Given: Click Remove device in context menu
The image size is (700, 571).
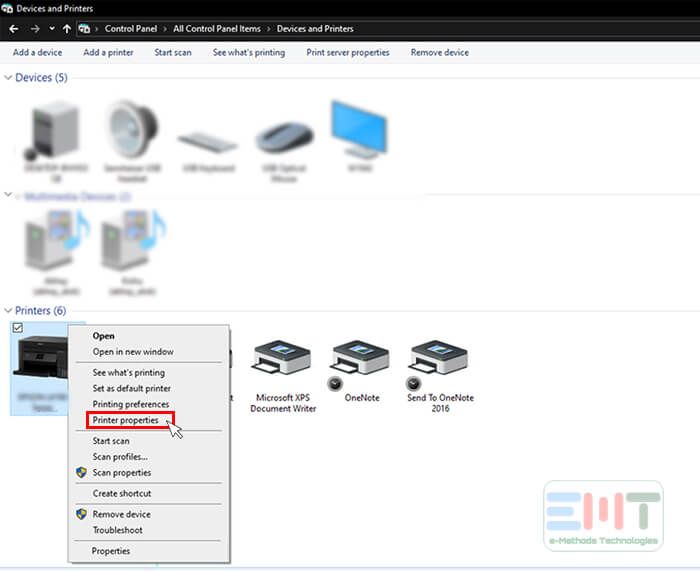Looking at the screenshot, I should click(121, 514).
